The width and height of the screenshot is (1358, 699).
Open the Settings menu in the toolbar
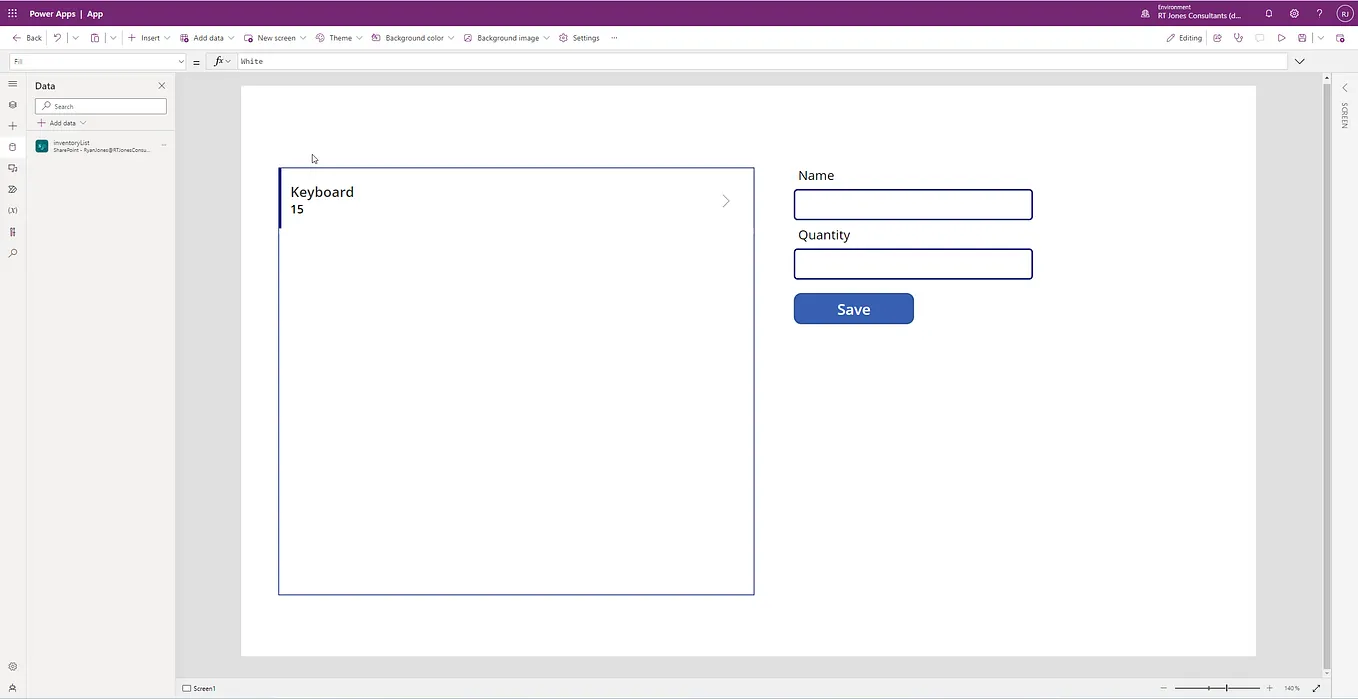click(x=580, y=37)
